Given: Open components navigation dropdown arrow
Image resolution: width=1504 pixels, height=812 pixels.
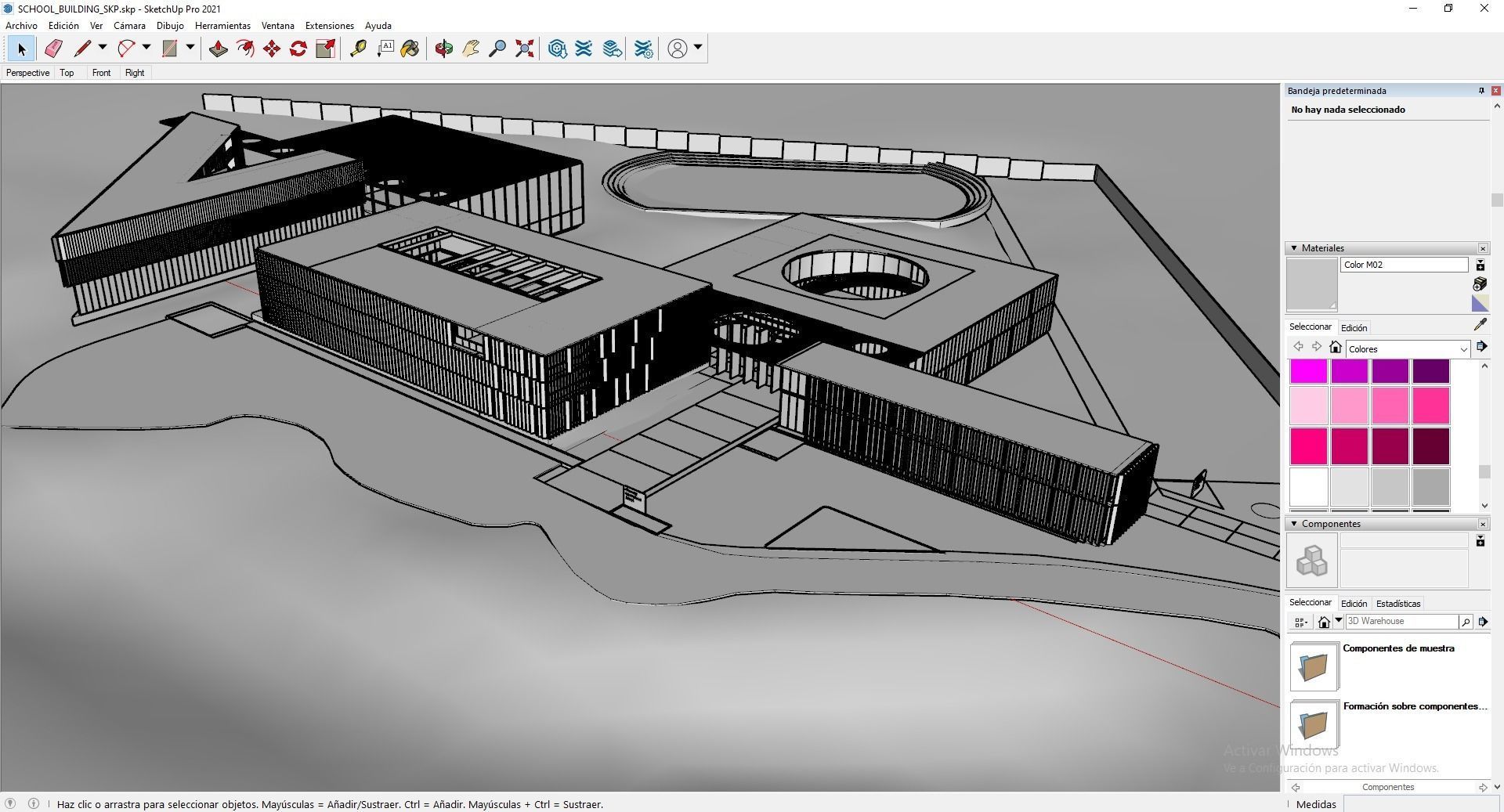Looking at the screenshot, I should tap(1339, 620).
